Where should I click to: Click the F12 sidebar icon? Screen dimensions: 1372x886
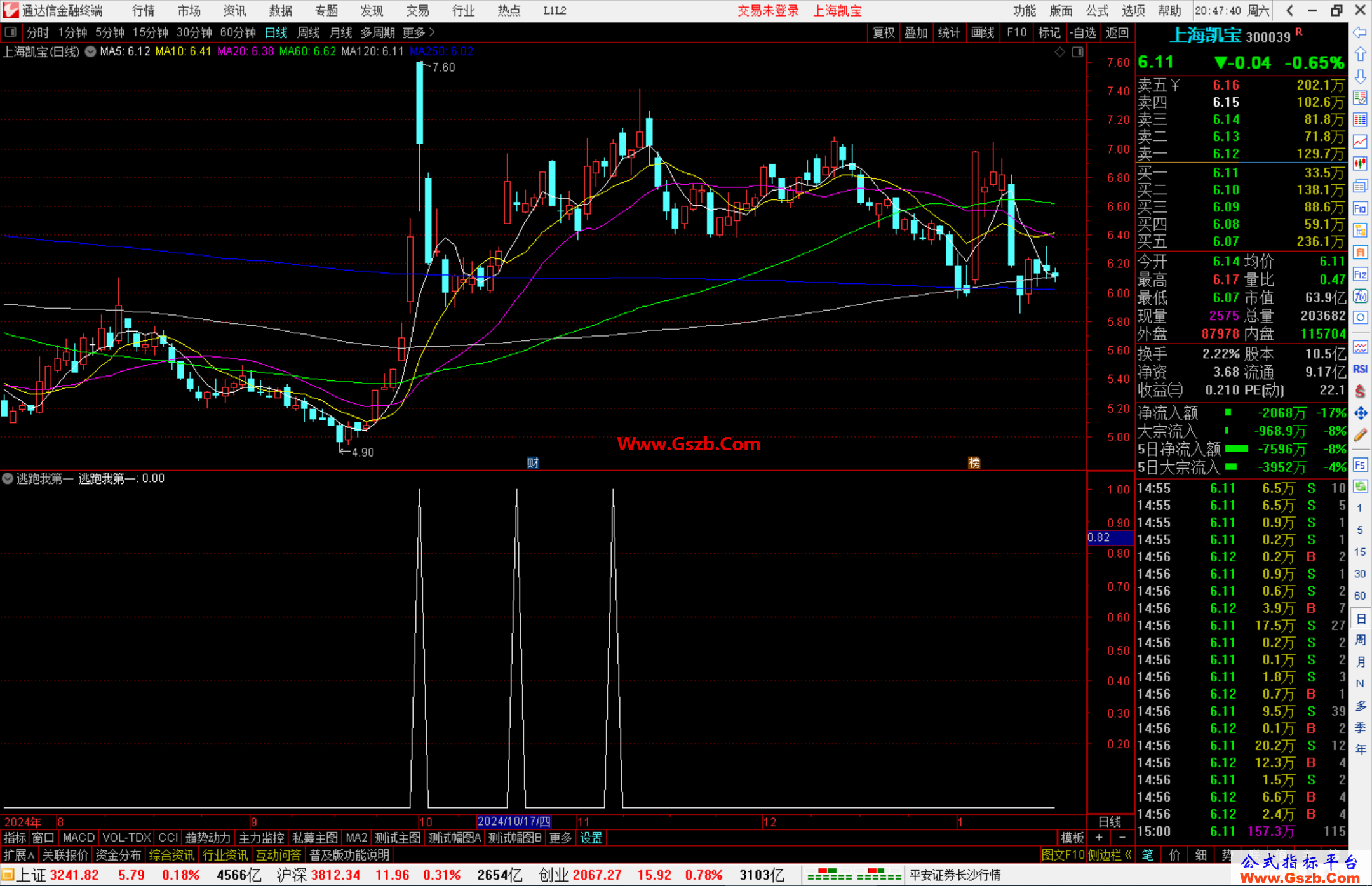coord(1360,274)
